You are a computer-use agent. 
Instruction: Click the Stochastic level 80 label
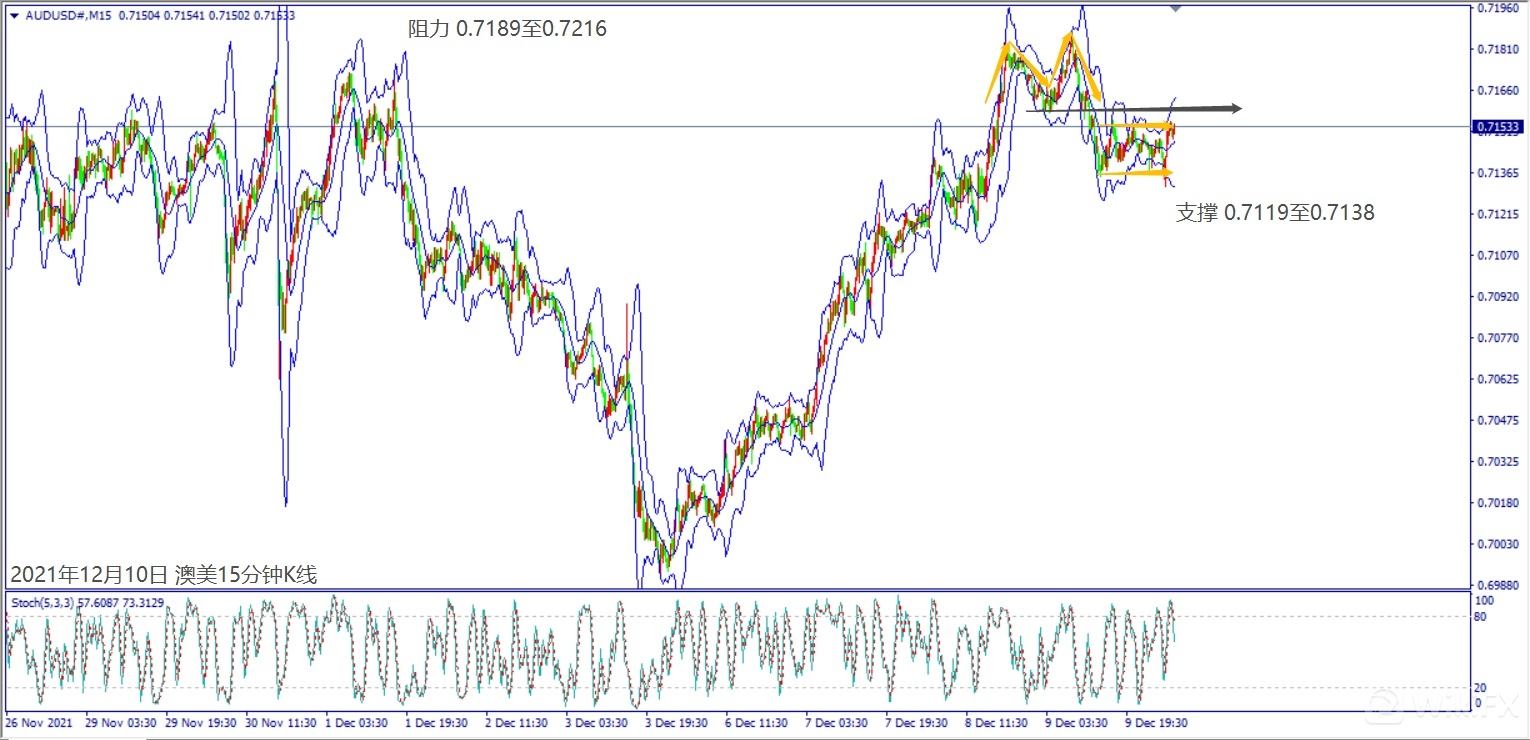1481,616
